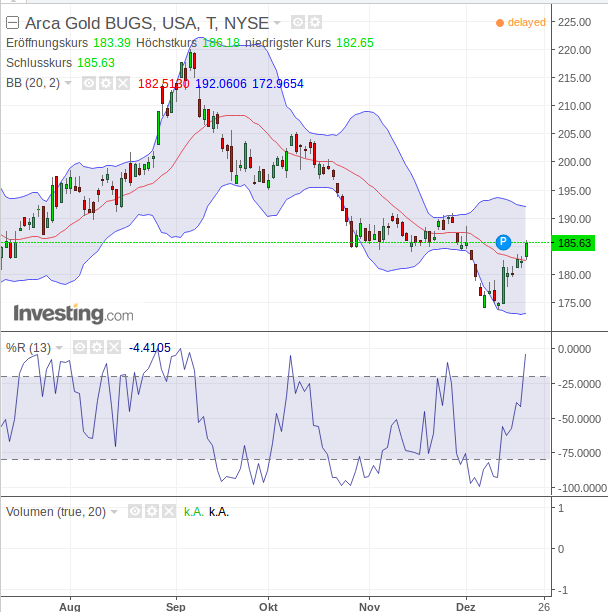The height and width of the screenshot is (612, 608).
Task: Collapse the Arca Gold BUGS pane
Action: click(12, 23)
